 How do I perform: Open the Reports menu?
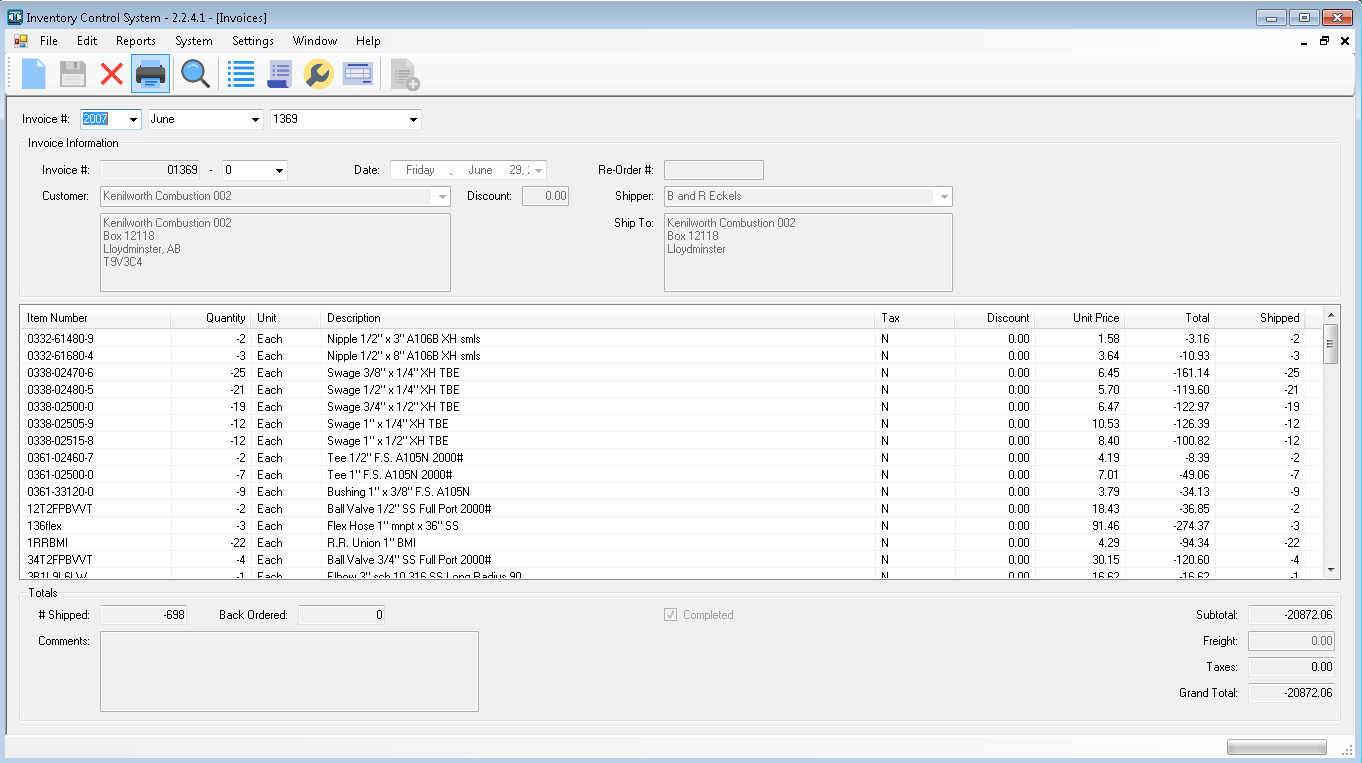(x=135, y=41)
